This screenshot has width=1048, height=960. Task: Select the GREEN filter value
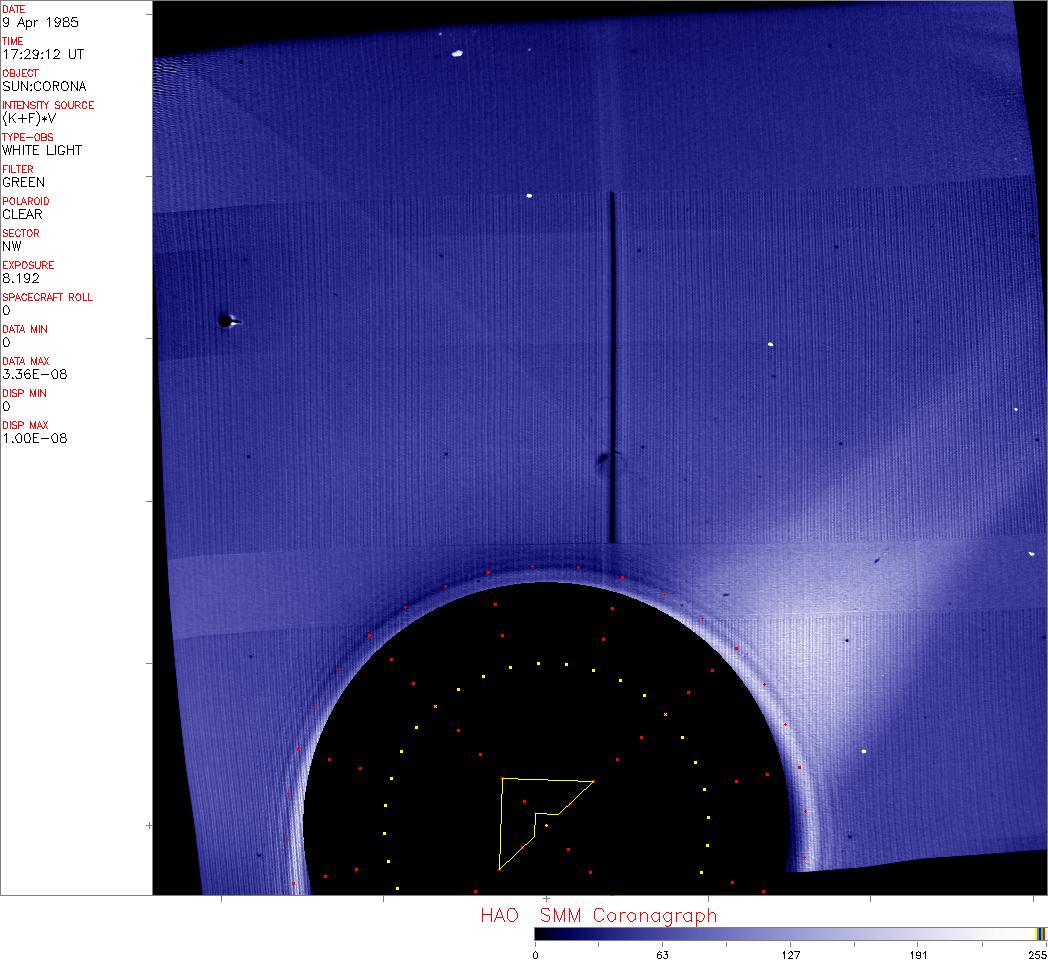(x=23, y=183)
